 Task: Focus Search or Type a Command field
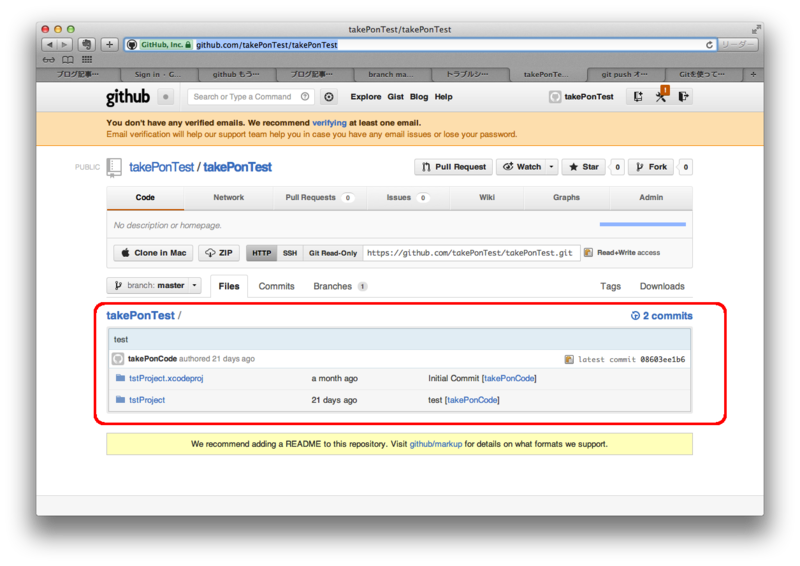point(250,96)
